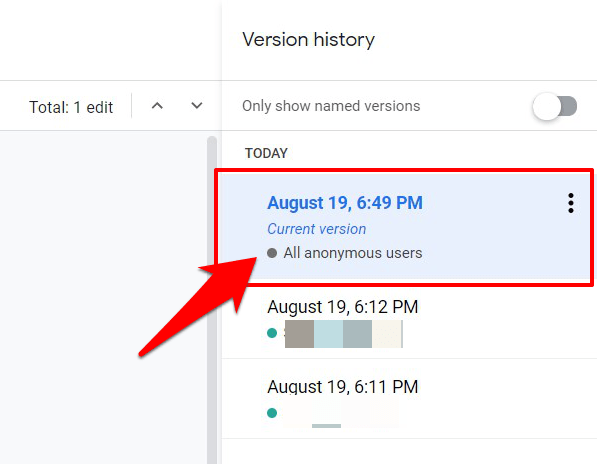Click the TODAY section header

[x=266, y=153]
